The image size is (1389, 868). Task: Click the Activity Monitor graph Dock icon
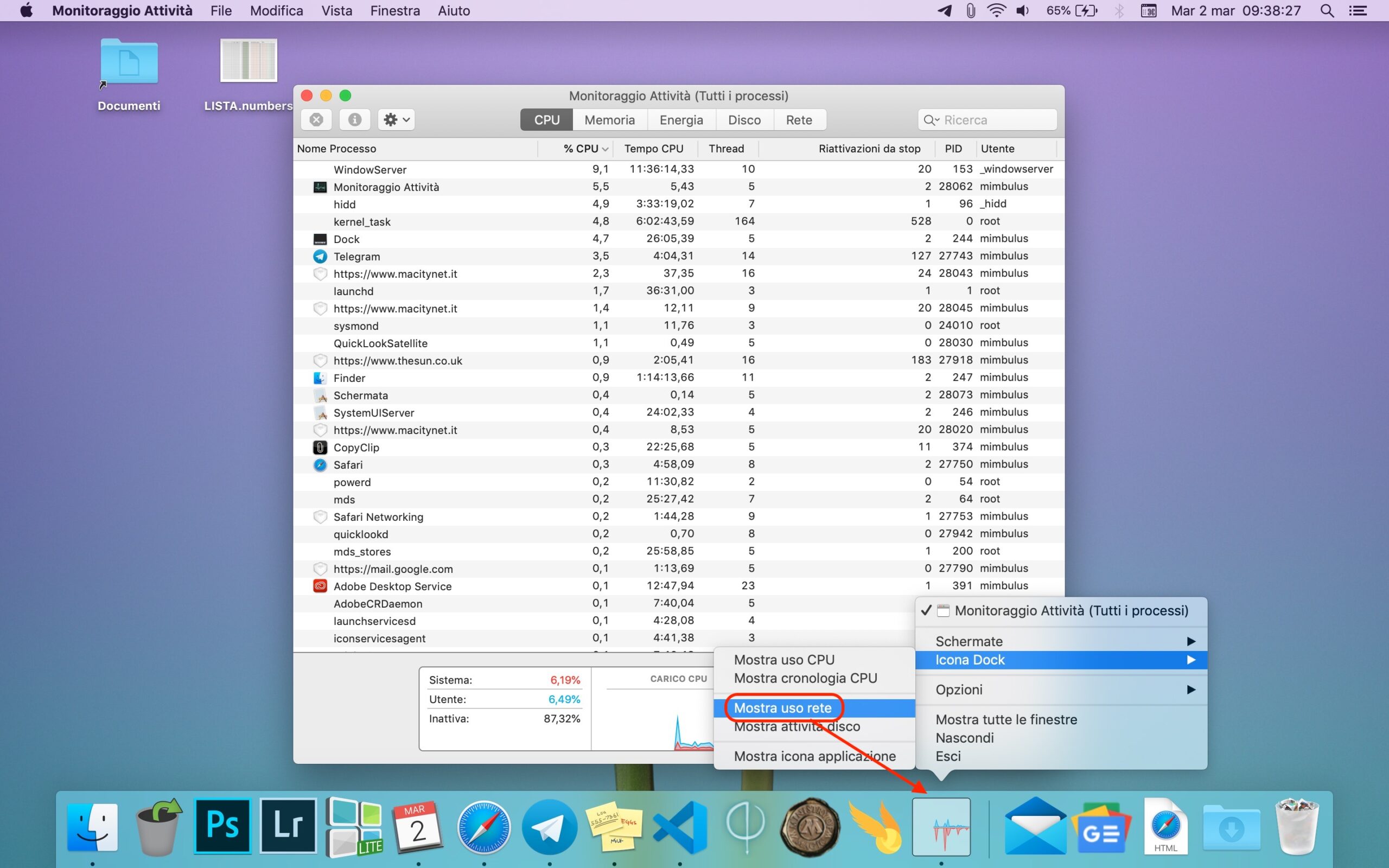pos(941,827)
